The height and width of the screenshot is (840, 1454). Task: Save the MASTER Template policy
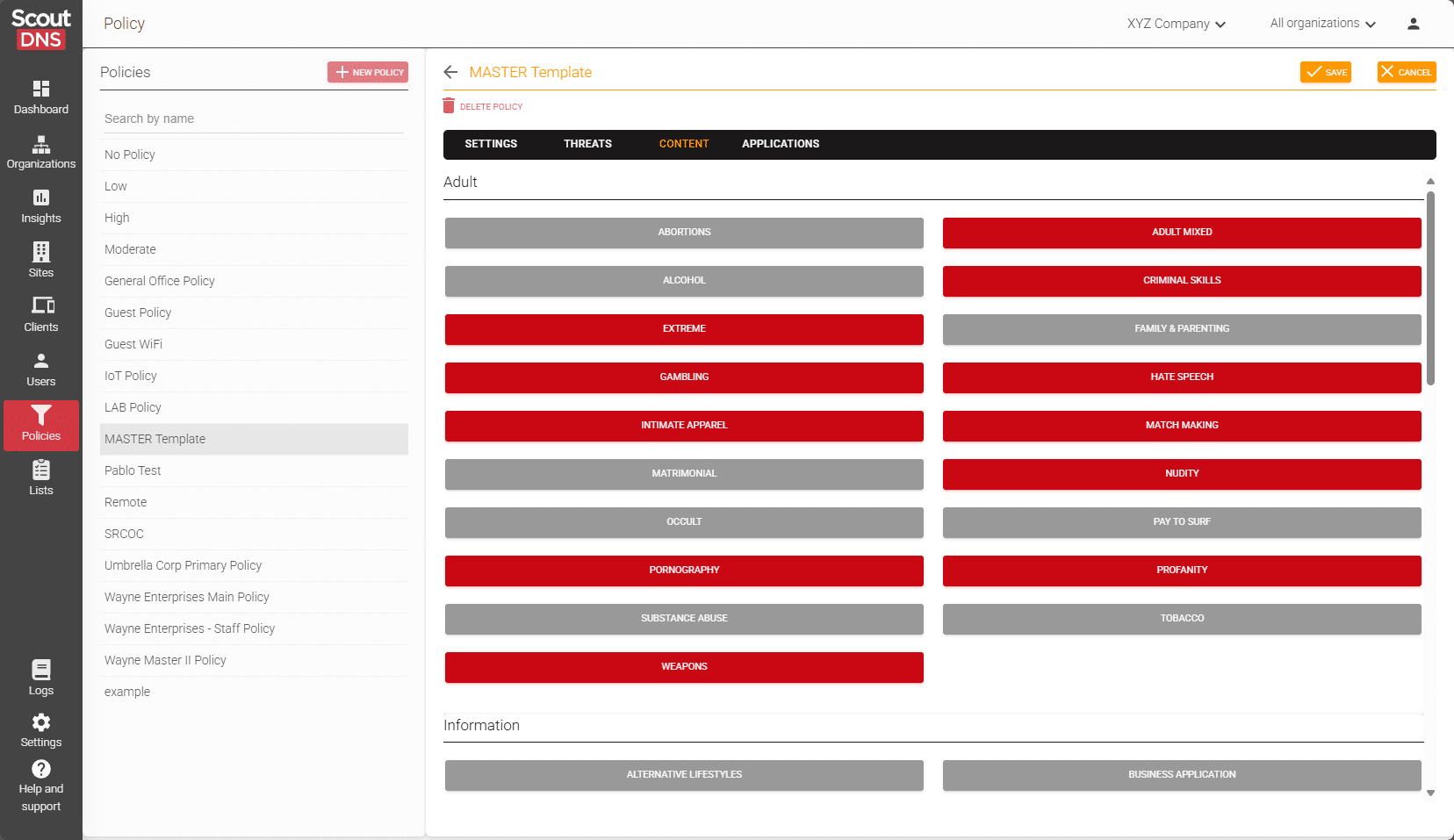[1326, 72]
